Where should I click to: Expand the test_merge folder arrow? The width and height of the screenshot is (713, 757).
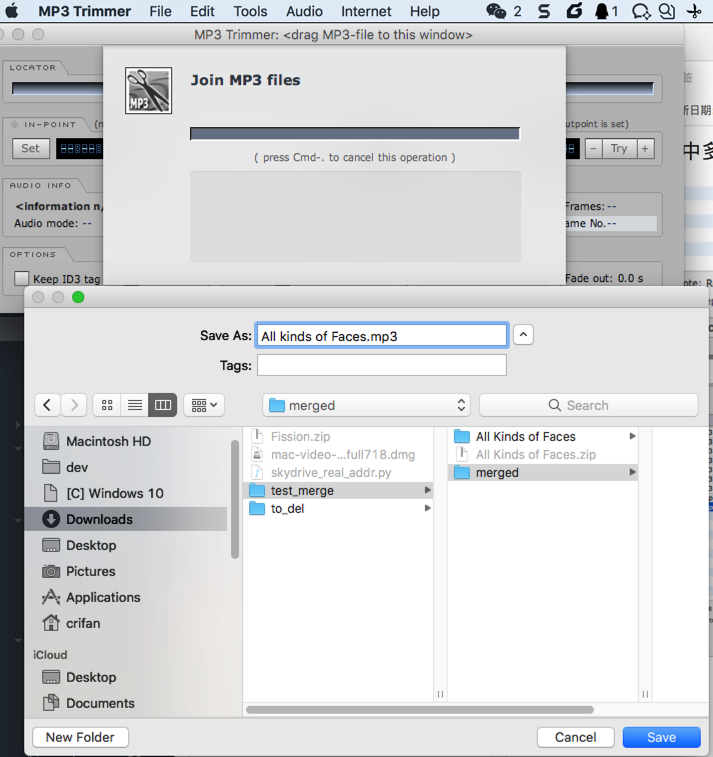tap(427, 491)
